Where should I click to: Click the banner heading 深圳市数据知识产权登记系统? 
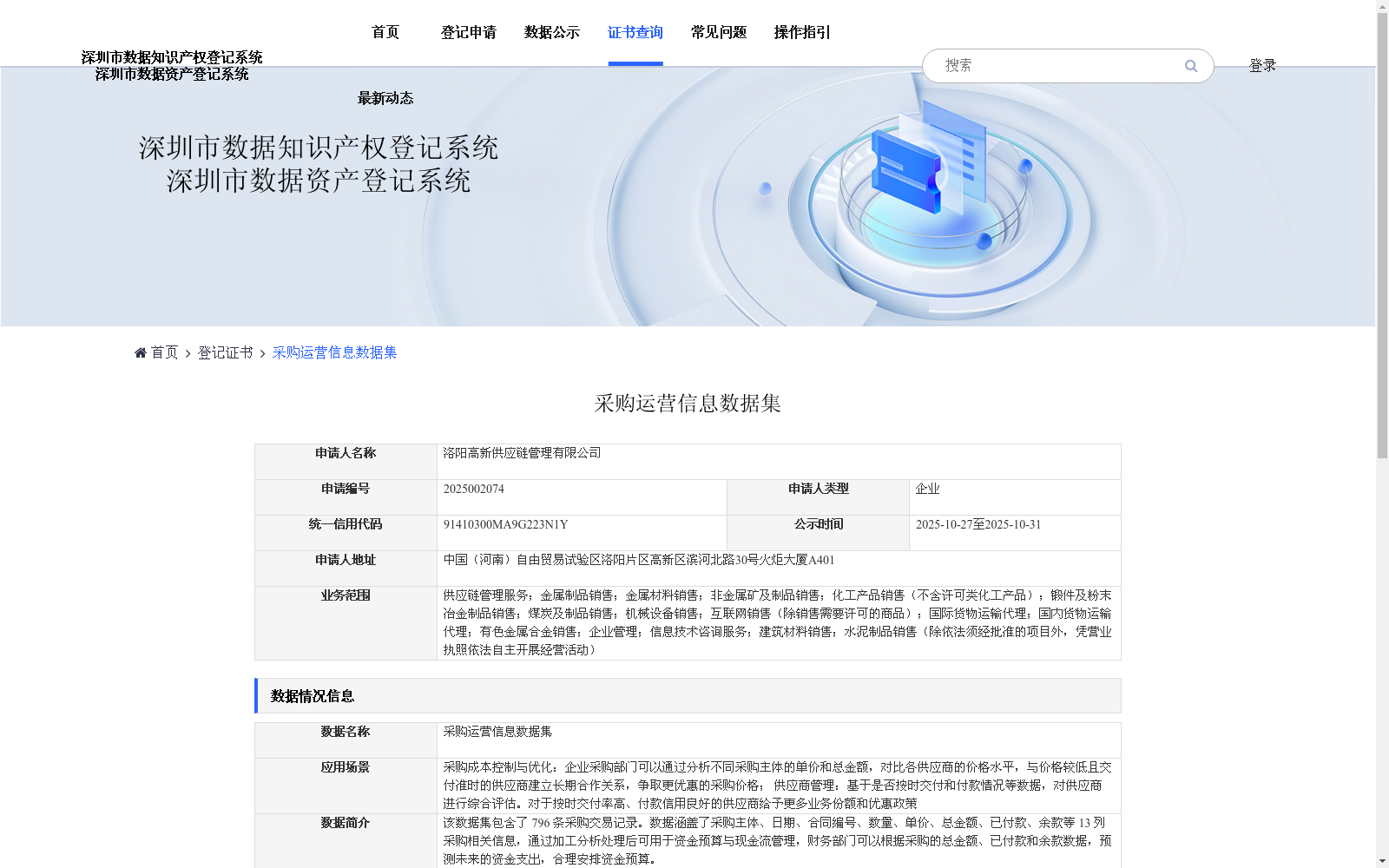(x=319, y=148)
